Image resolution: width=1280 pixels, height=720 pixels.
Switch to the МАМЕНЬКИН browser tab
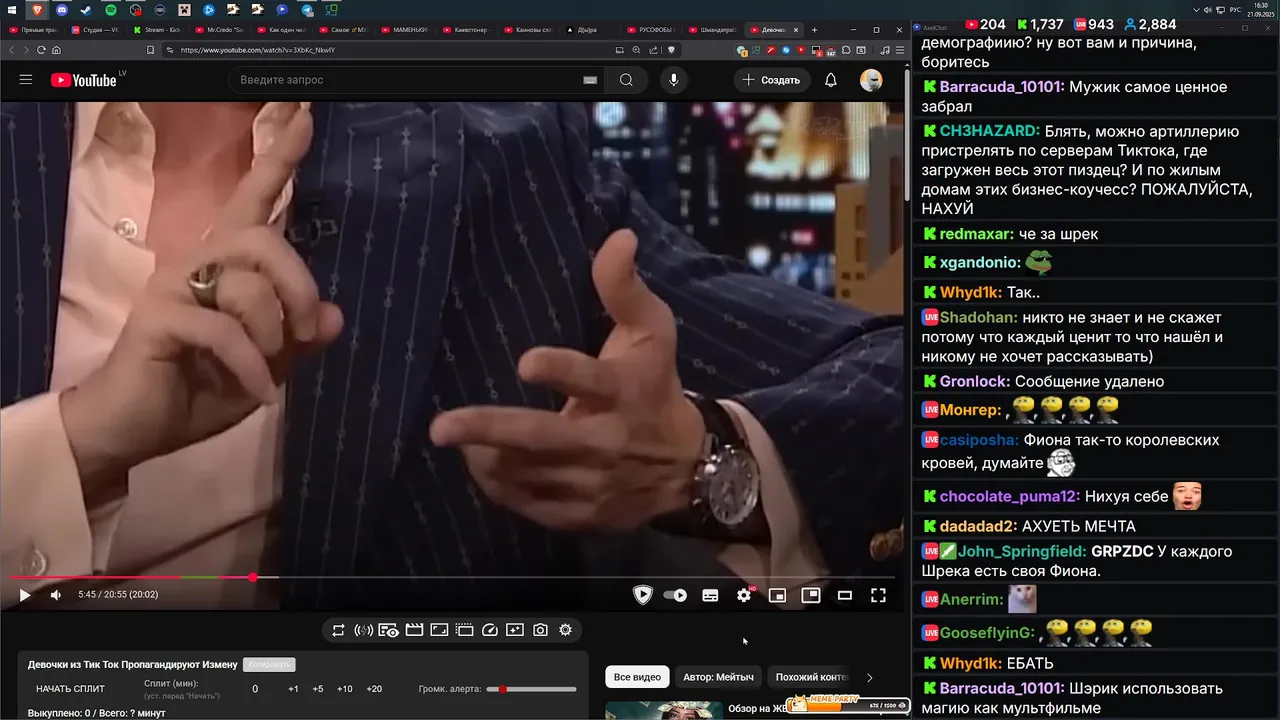[x=406, y=30]
